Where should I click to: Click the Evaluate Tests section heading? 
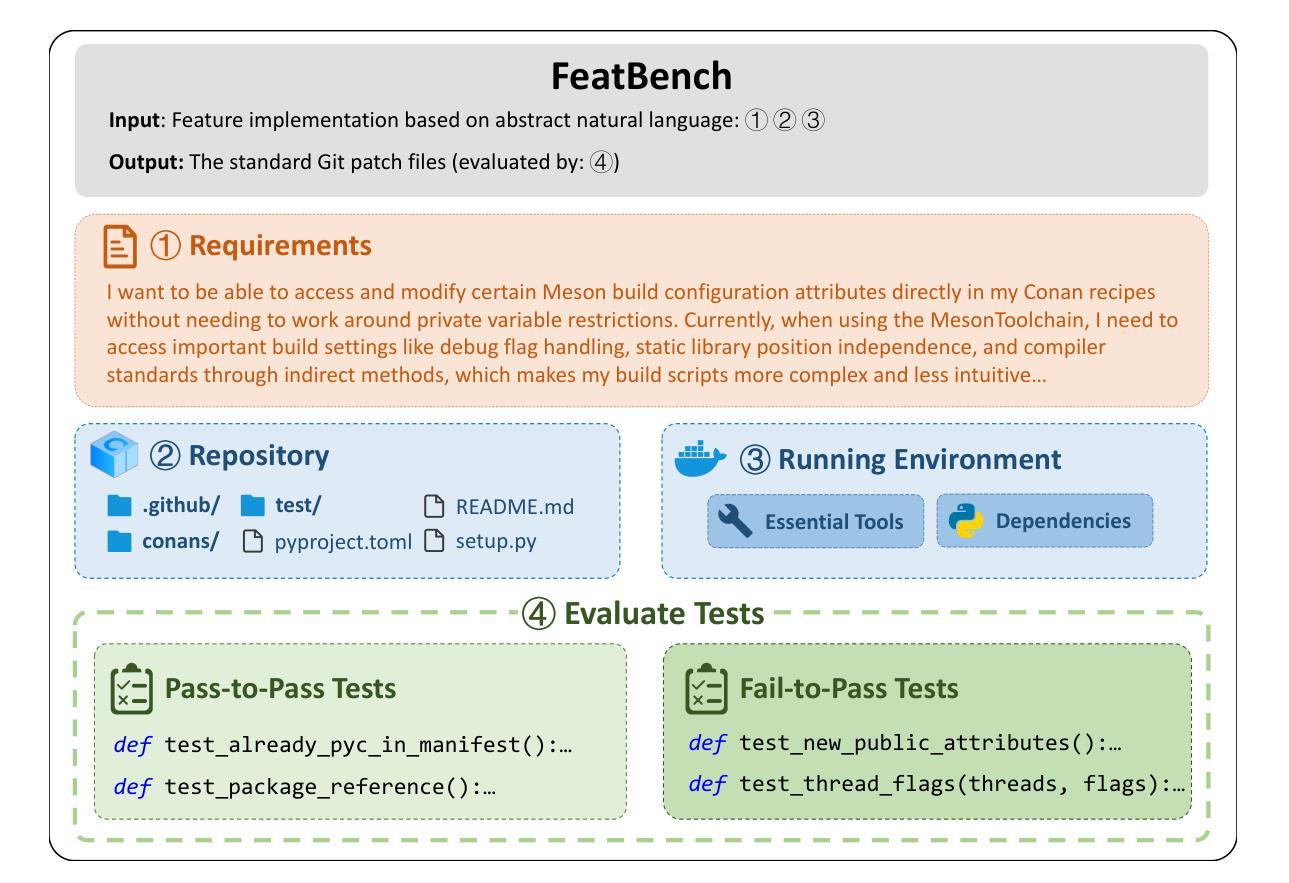click(644, 614)
